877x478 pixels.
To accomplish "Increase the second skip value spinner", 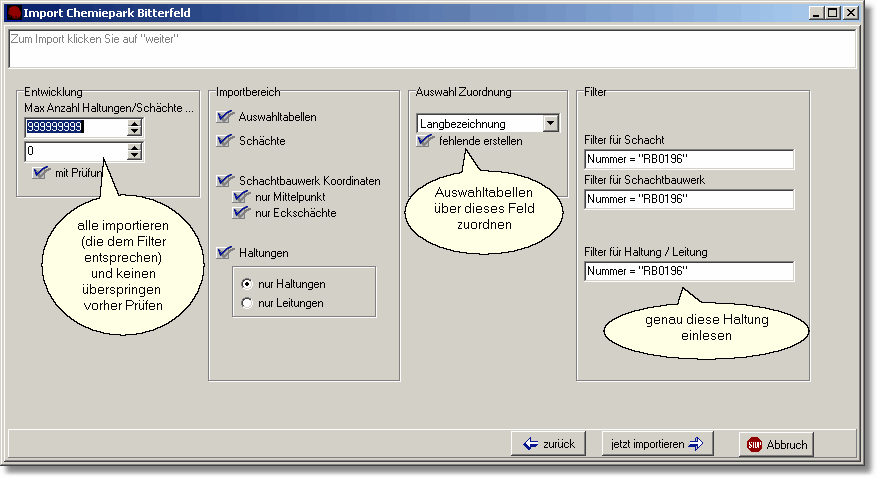I will click(134, 146).
